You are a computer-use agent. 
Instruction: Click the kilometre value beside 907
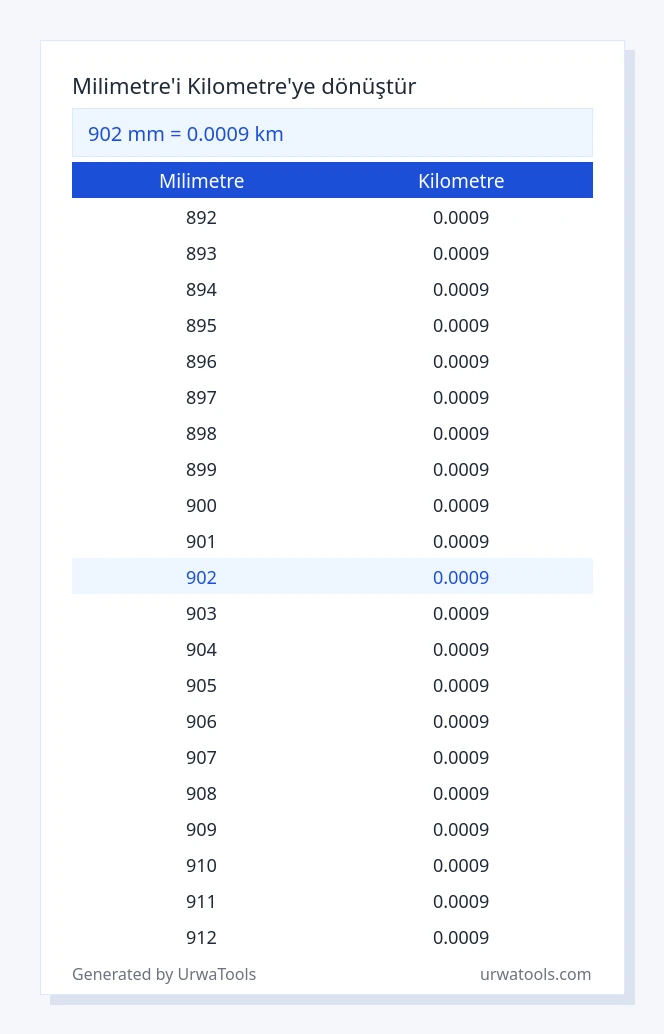461,758
